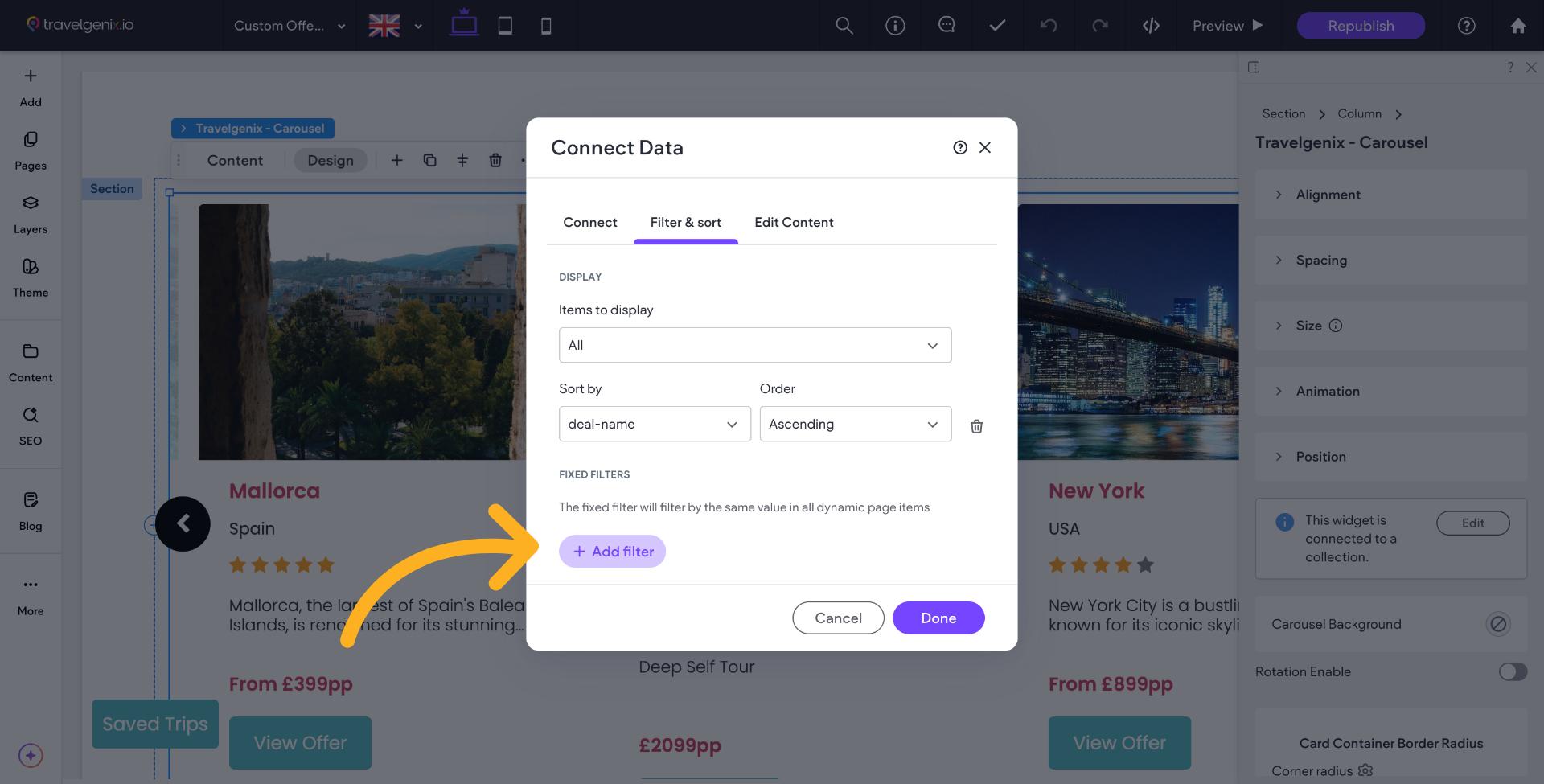Open the Custom Offe... page dropdown
Image resolution: width=1544 pixels, height=784 pixels.
coord(289,26)
